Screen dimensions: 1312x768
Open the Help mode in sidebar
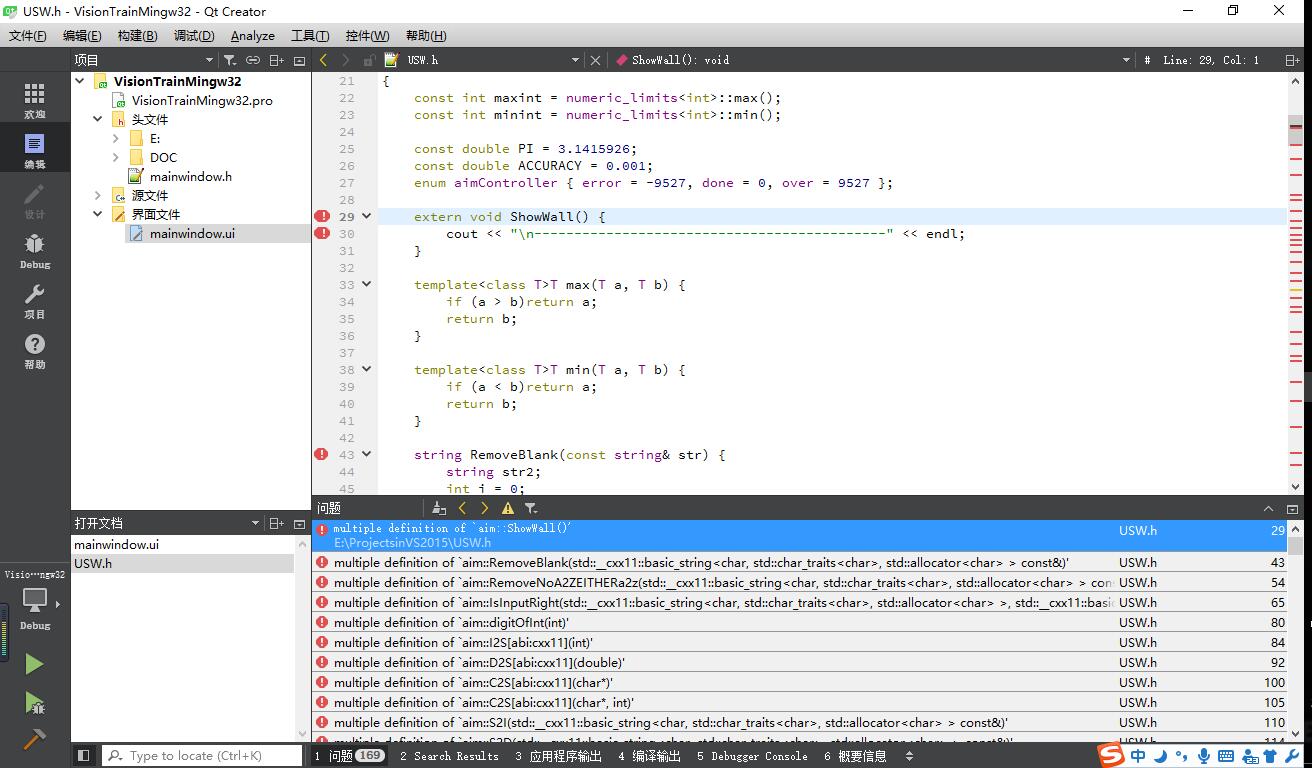pos(35,350)
